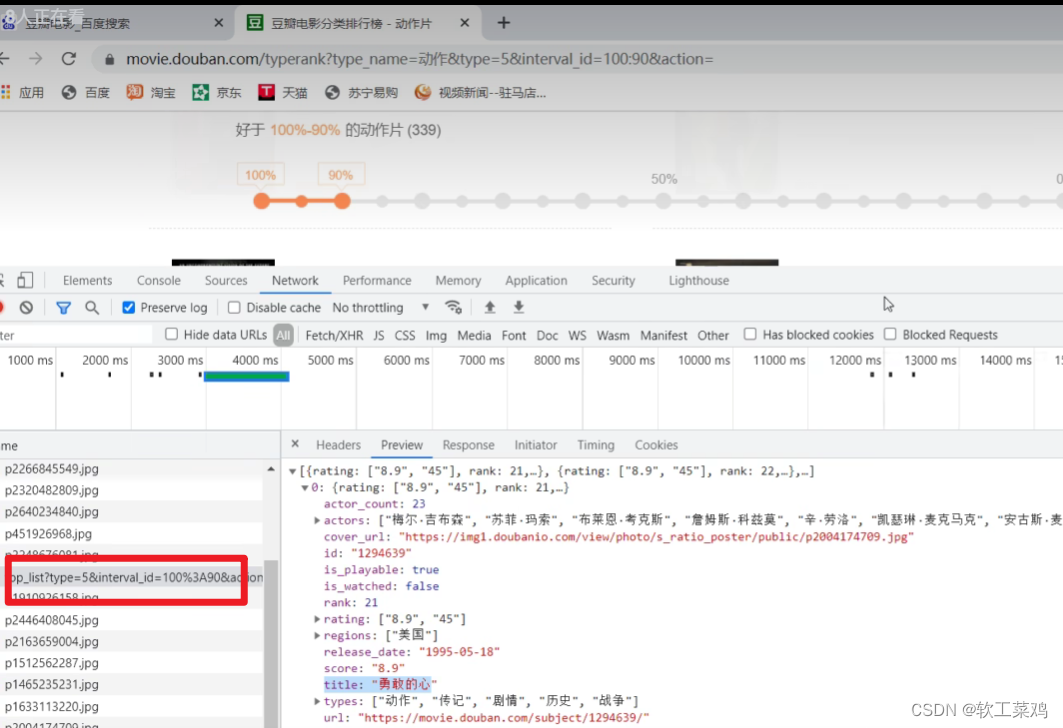Open the Cookies tab
This screenshot has height=728, width=1063.
coord(656,445)
